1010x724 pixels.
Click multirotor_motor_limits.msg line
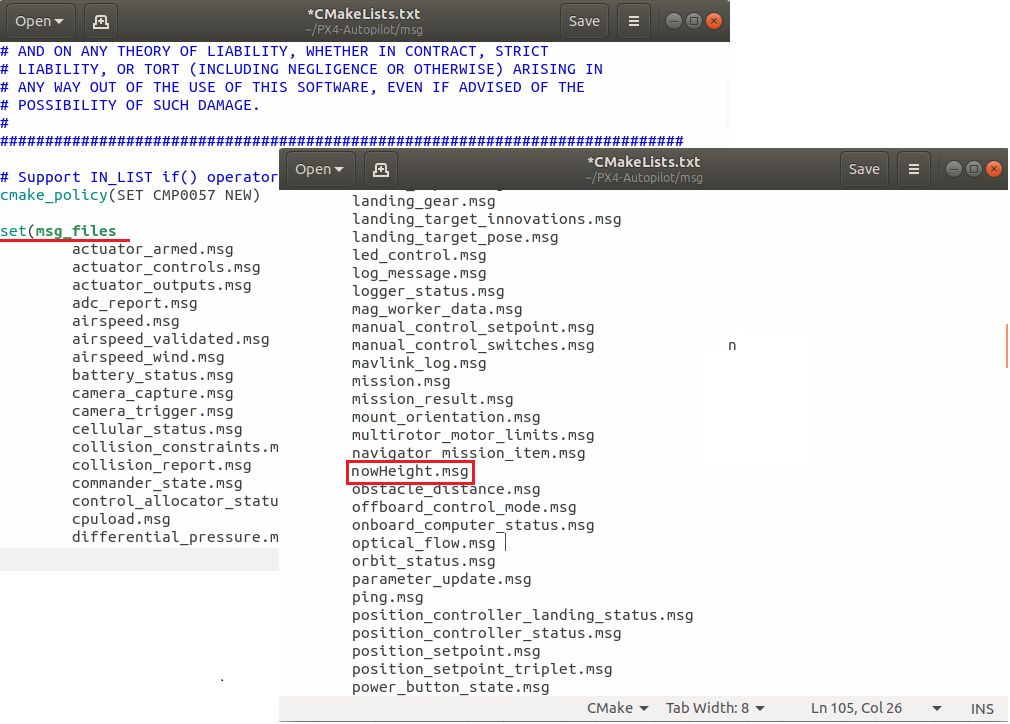click(x=473, y=435)
